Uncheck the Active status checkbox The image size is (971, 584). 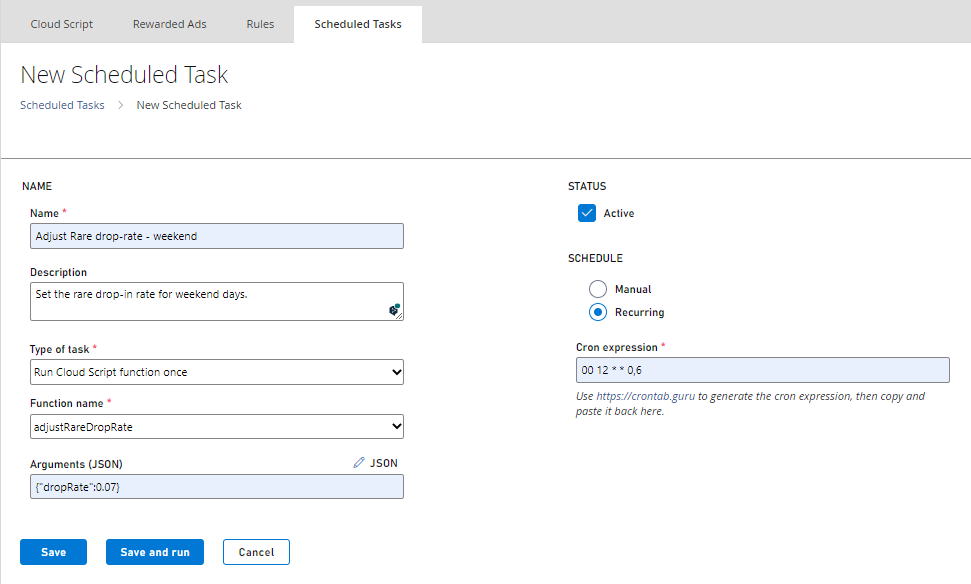pyautogui.click(x=587, y=213)
